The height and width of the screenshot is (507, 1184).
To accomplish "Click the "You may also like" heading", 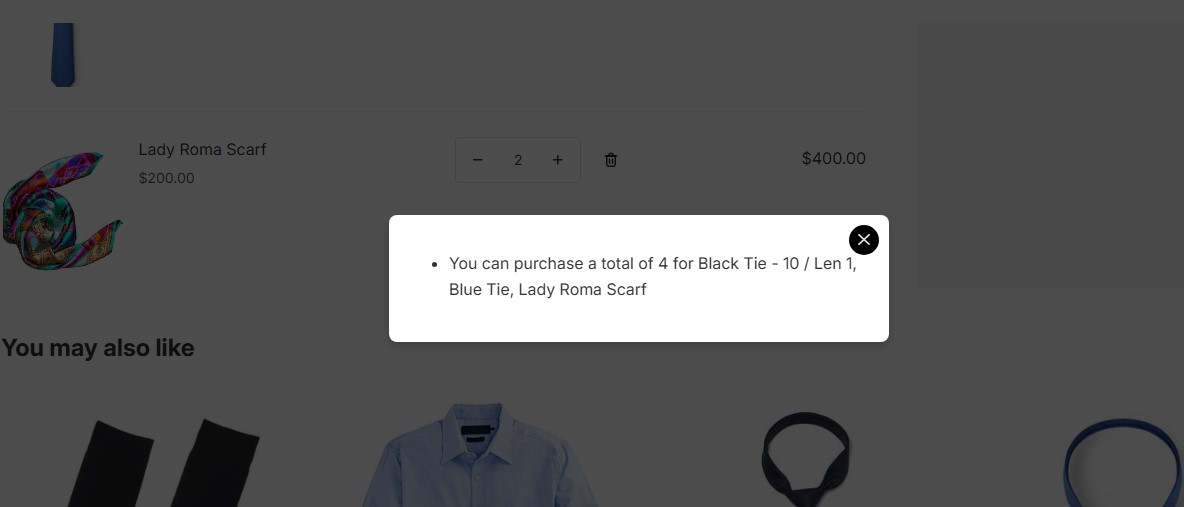I will coord(98,348).
